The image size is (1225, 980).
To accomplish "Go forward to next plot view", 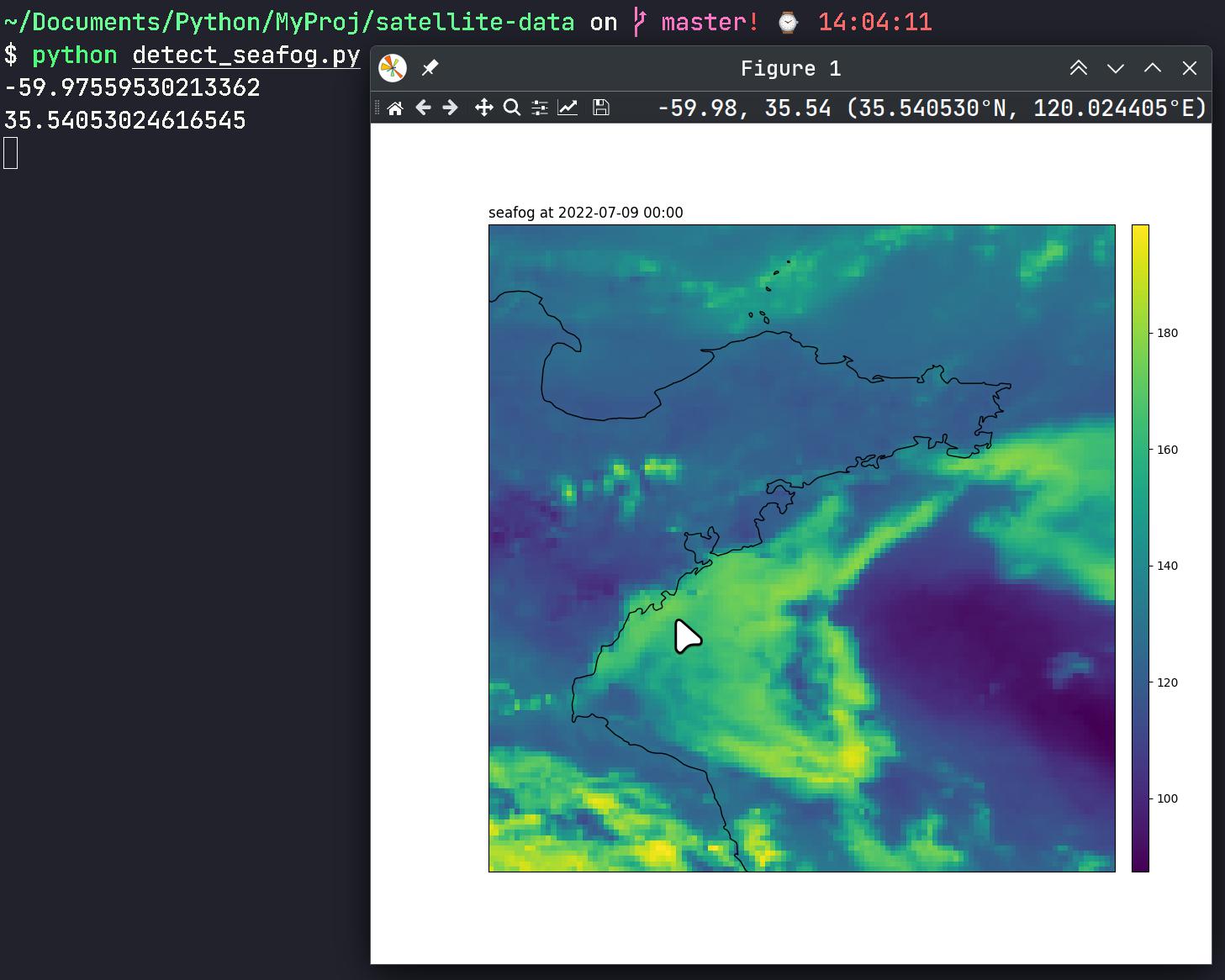I will click(x=451, y=108).
